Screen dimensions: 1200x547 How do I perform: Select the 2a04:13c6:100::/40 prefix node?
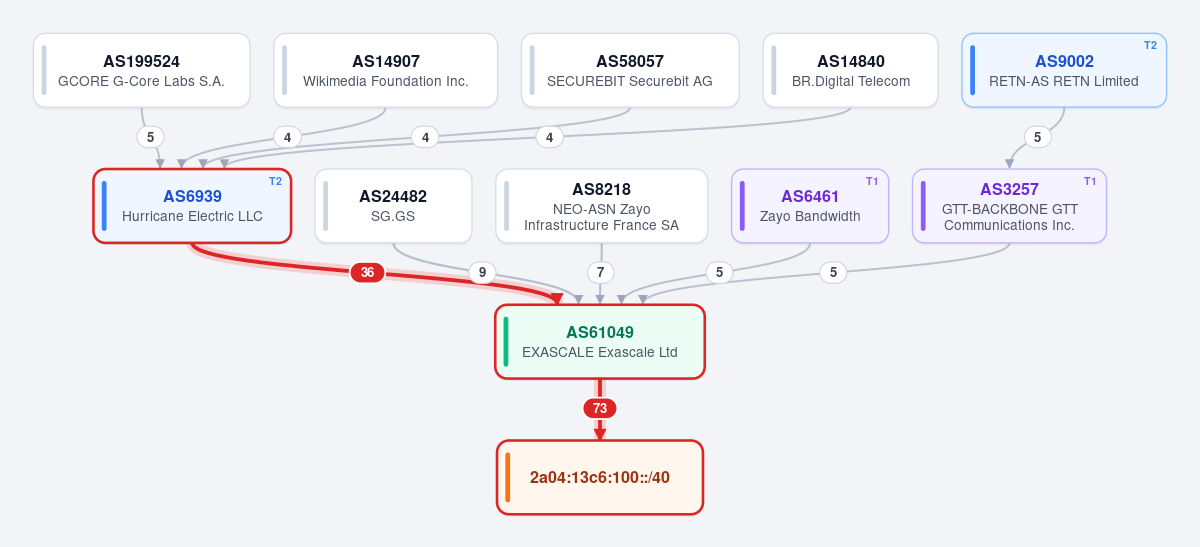click(x=600, y=478)
